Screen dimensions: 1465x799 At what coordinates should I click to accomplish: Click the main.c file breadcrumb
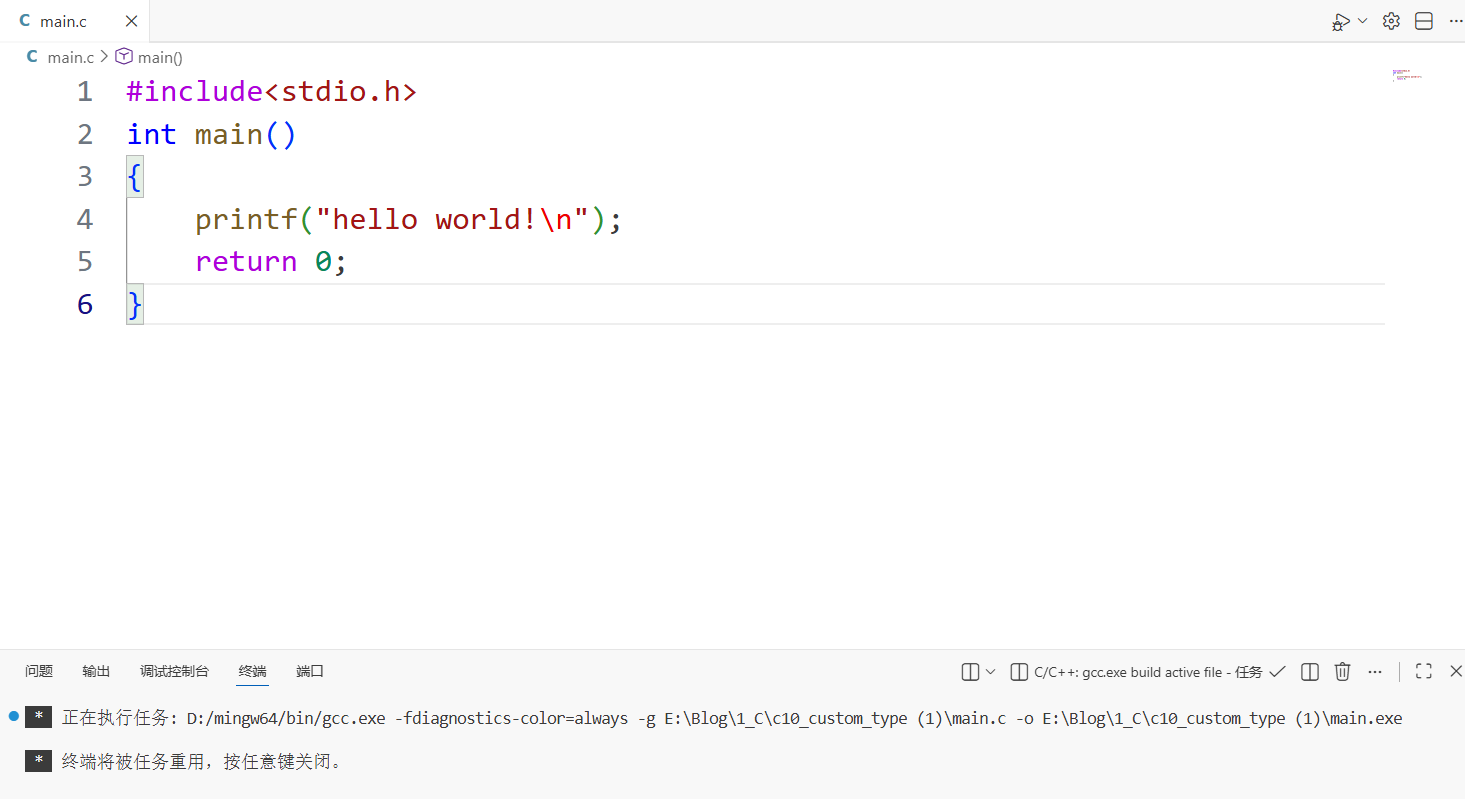(x=70, y=57)
